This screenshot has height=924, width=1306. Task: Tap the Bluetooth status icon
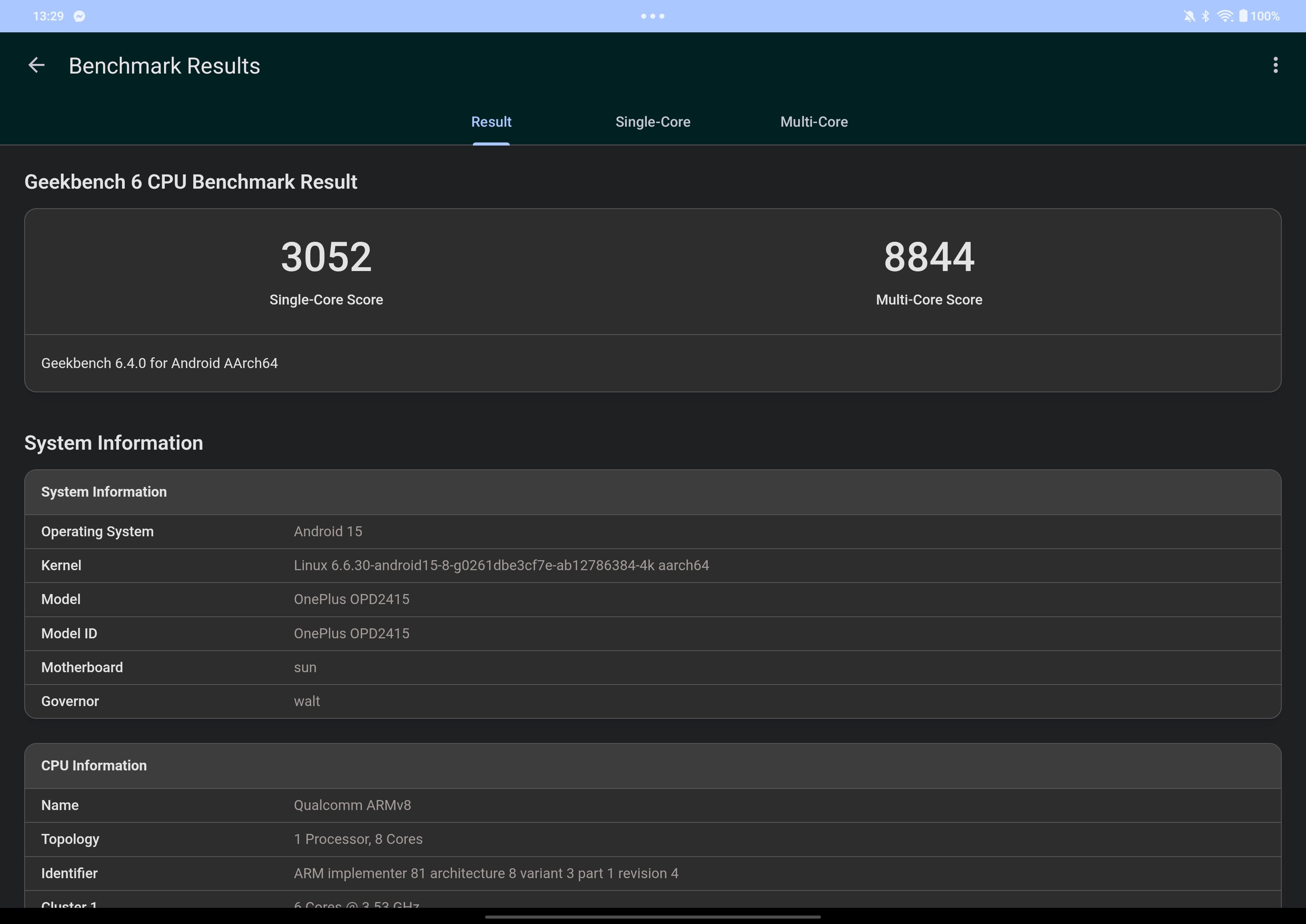[1205, 16]
